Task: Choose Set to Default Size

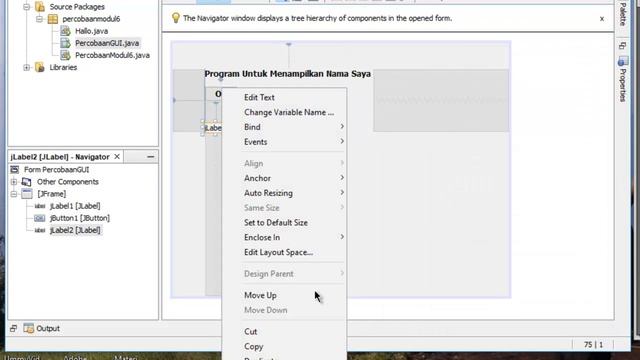Action: (276, 223)
